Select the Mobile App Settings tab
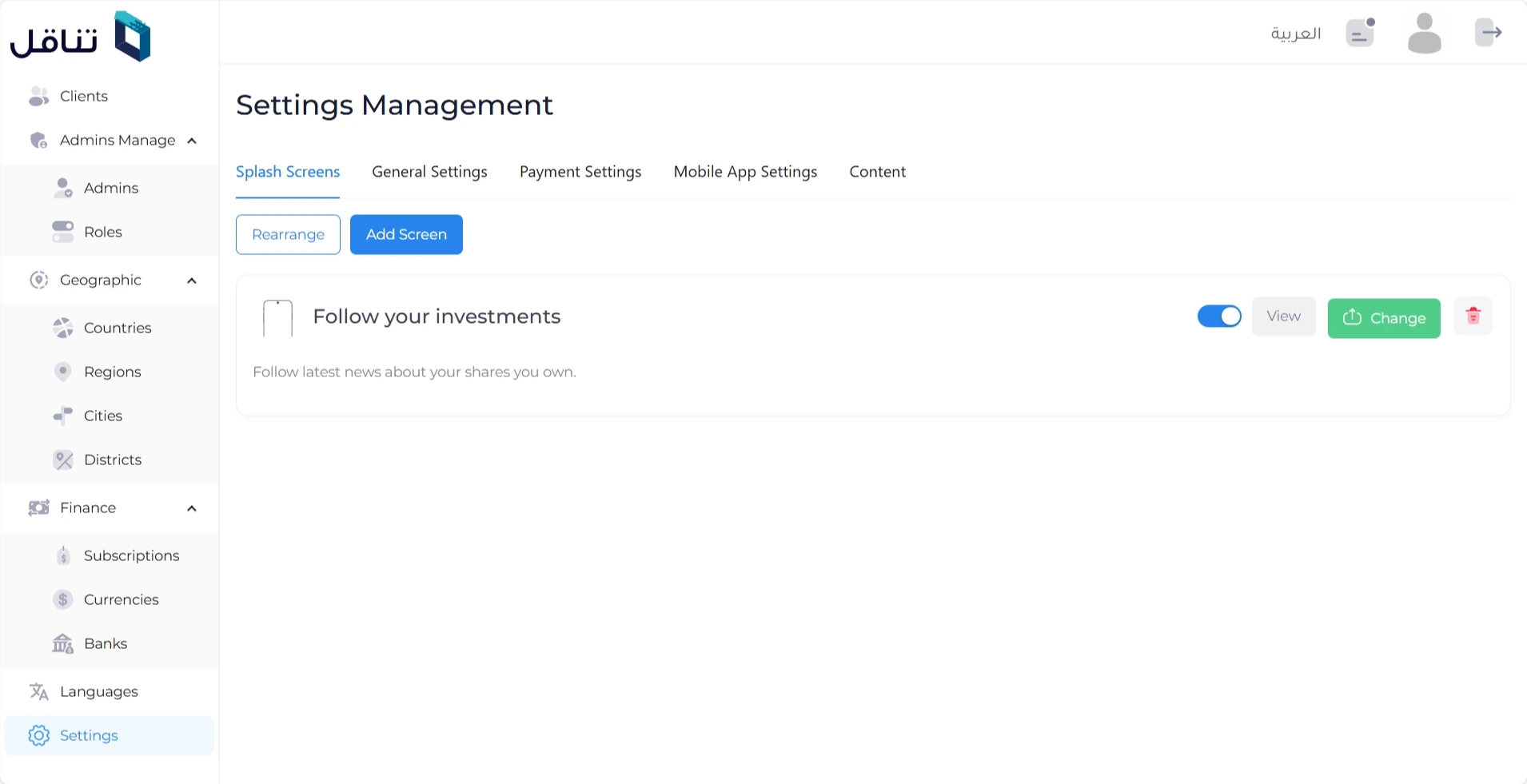The image size is (1527, 784). coord(745,172)
